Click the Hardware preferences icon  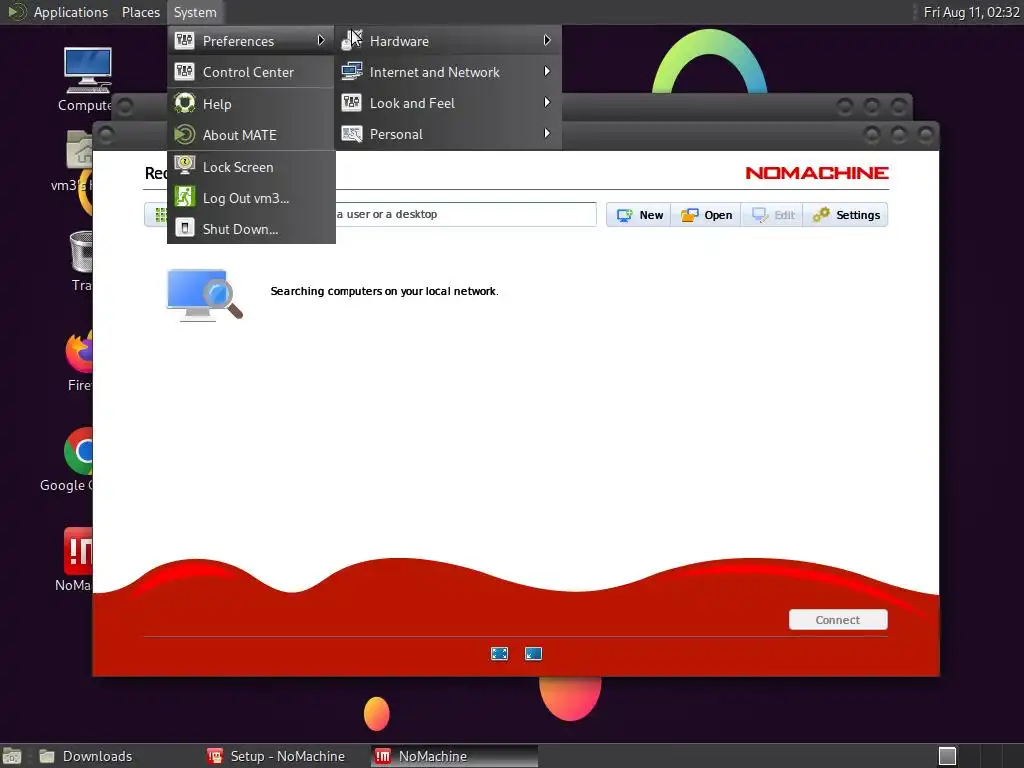pos(351,40)
